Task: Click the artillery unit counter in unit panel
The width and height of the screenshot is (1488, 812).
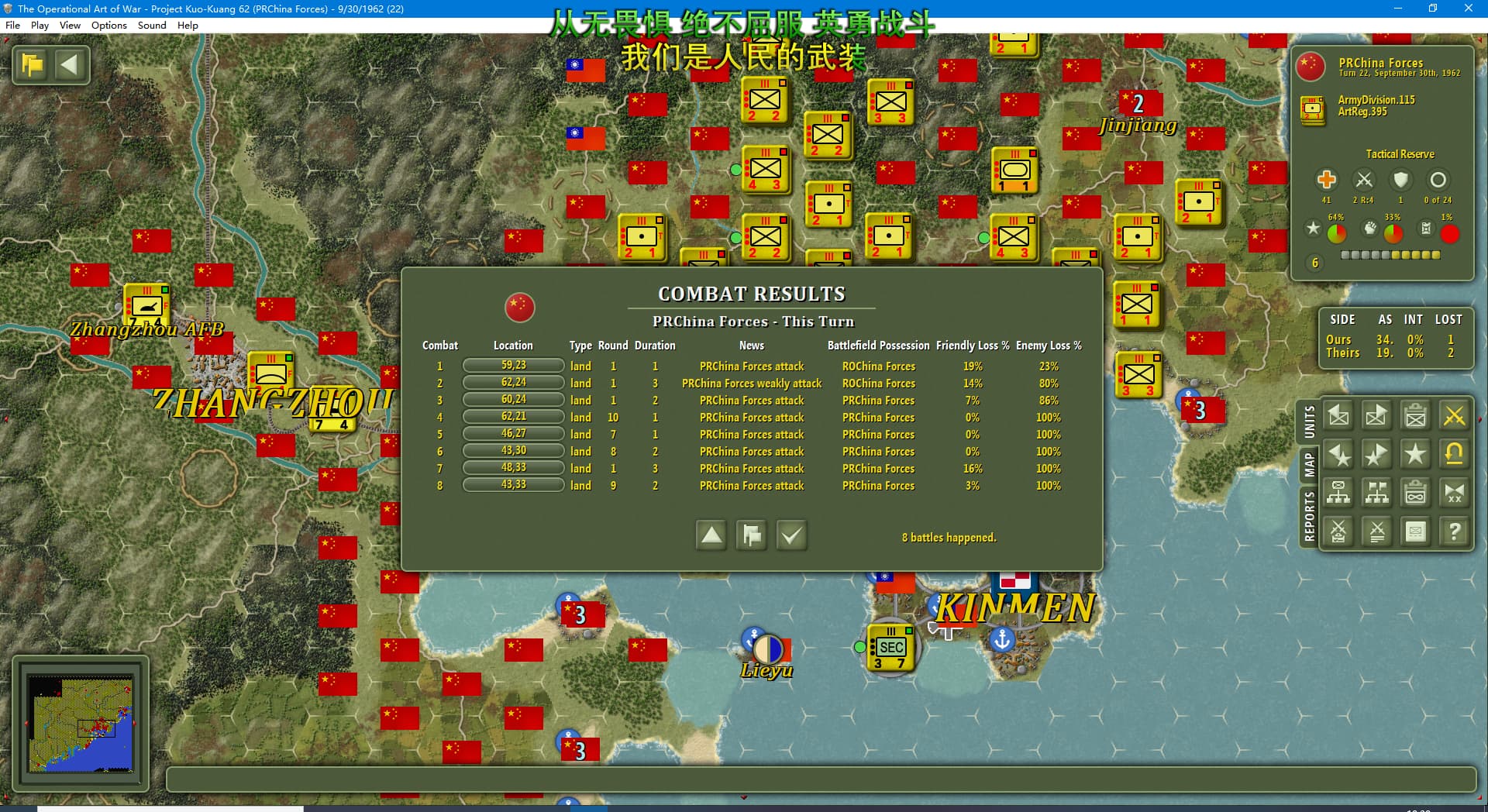Action: click(x=1312, y=110)
